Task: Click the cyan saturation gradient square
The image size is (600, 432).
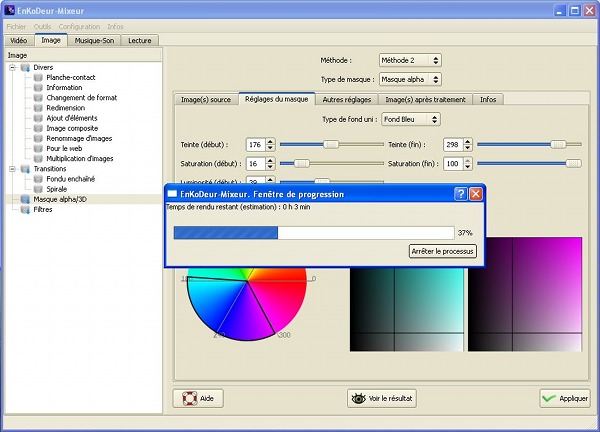Action: 406,309
